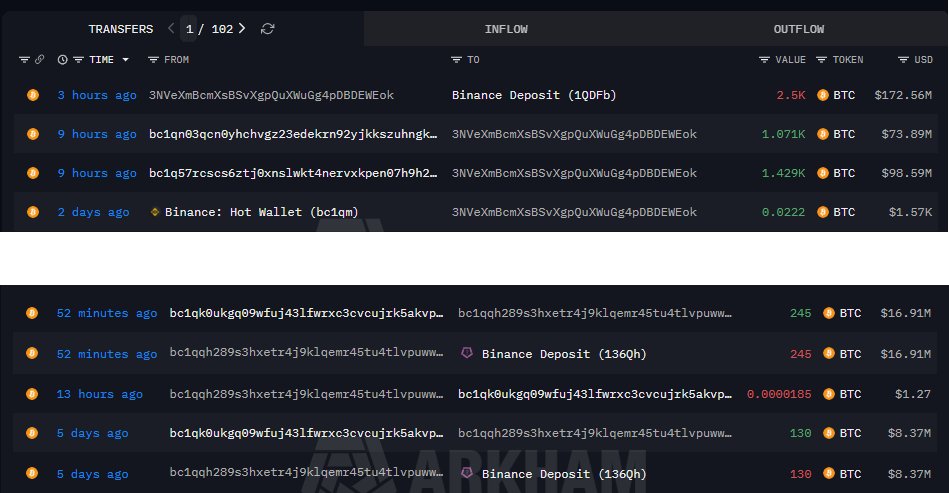The width and height of the screenshot is (949, 493).
Task: Open the TIME column filter icon
Action: [78, 60]
